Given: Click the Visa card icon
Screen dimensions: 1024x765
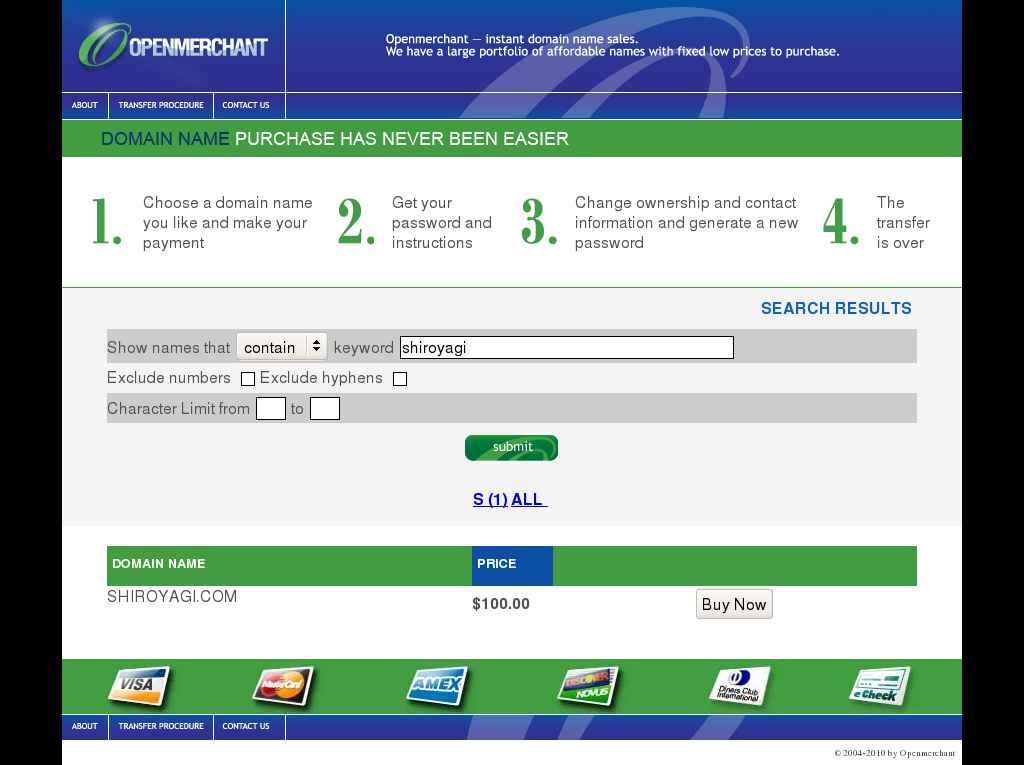Looking at the screenshot, I should [x=139, y=686].
